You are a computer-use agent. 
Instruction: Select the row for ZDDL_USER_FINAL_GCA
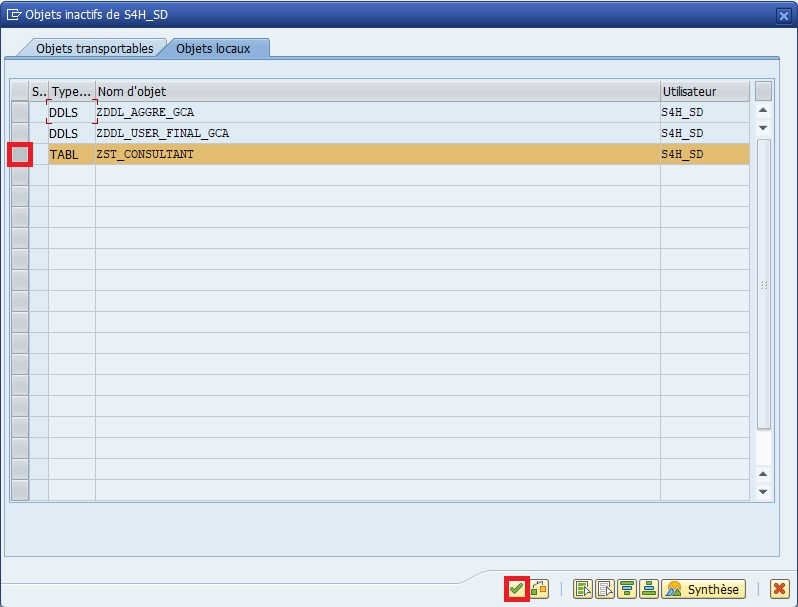20,133
